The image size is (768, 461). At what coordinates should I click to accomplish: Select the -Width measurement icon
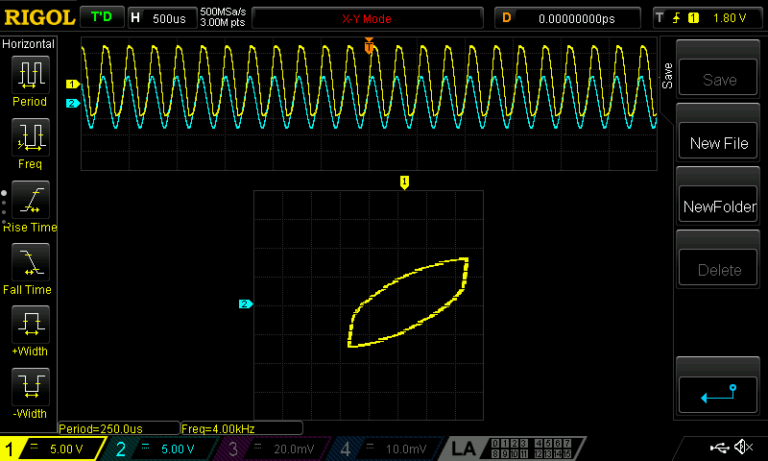click(30, 387)
